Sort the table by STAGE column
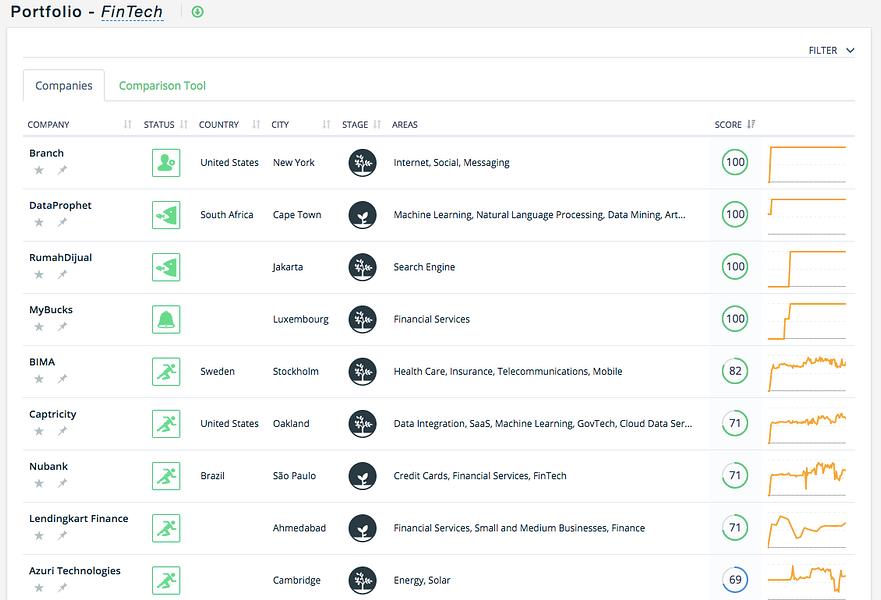This screenshot has height=600, width=881. 377,124
